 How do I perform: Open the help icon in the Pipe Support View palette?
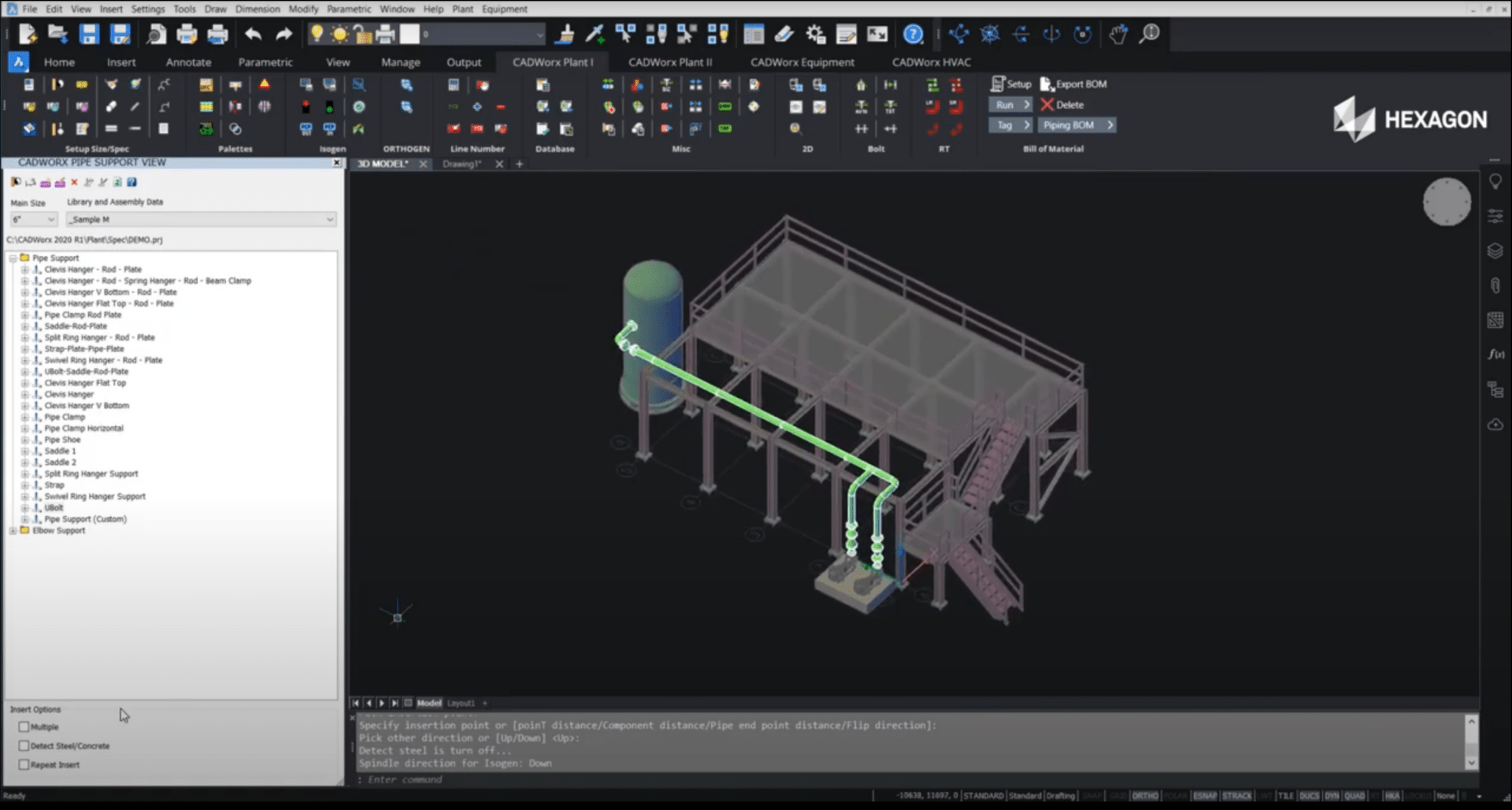click(x=132, y=182)
